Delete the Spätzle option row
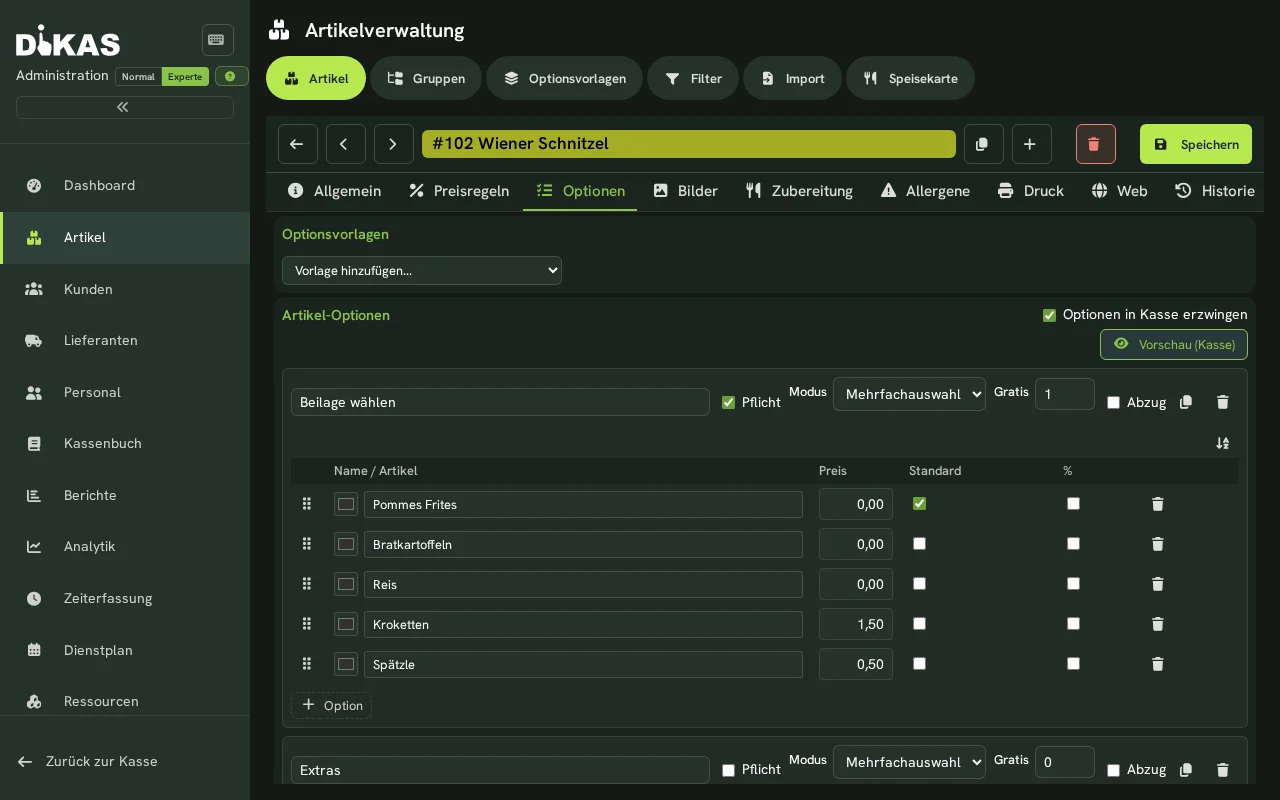 [x=1158, y=664]
